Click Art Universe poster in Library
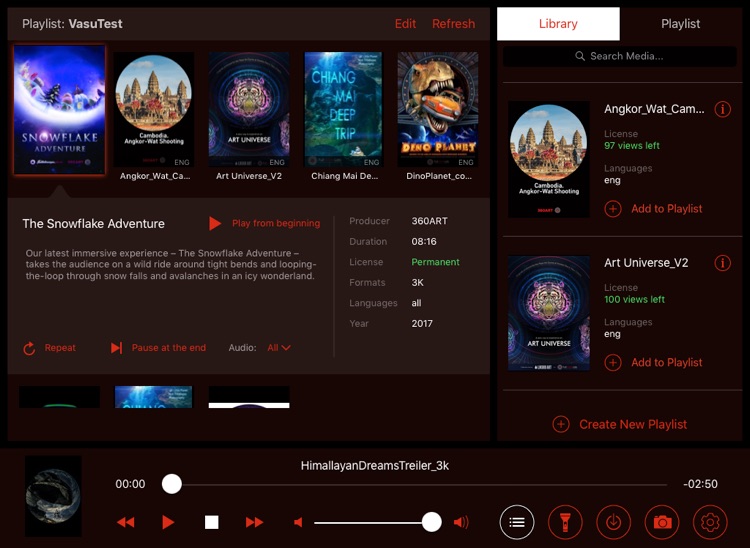The height and width of the screenshot is (548, 750). coord(549,313)
